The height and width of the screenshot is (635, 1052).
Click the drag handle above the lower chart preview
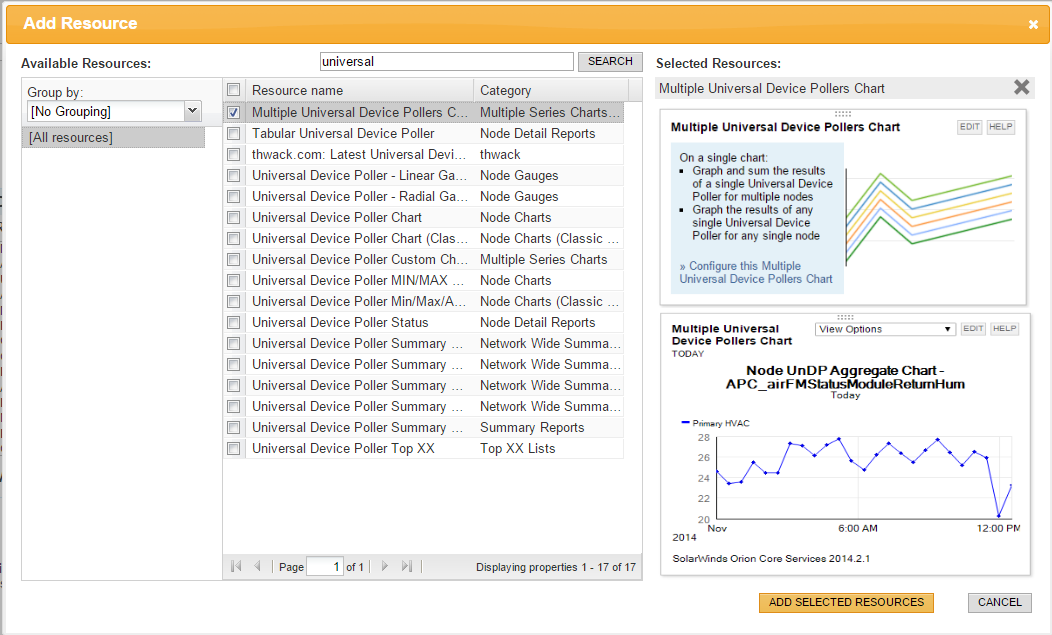tap(845, 317)
